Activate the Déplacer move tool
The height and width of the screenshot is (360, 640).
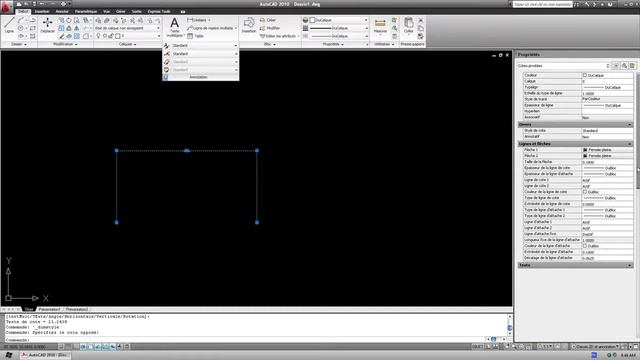tap(48, 25)
